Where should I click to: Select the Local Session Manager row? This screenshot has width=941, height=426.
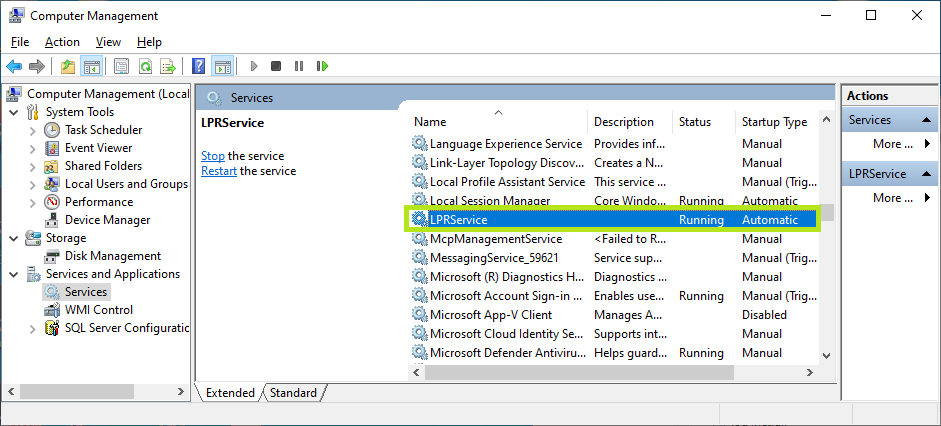pos(614,201)
